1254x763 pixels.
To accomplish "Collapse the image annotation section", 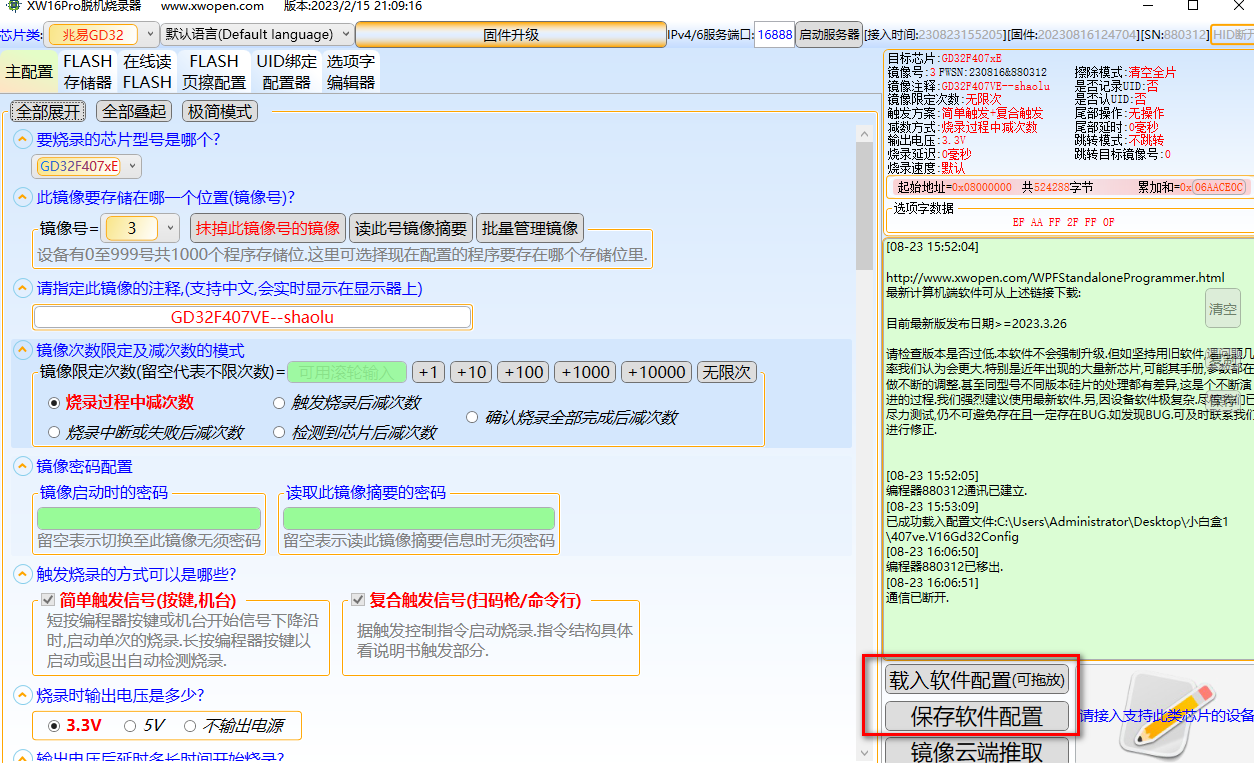I will [x=22, y=288].
